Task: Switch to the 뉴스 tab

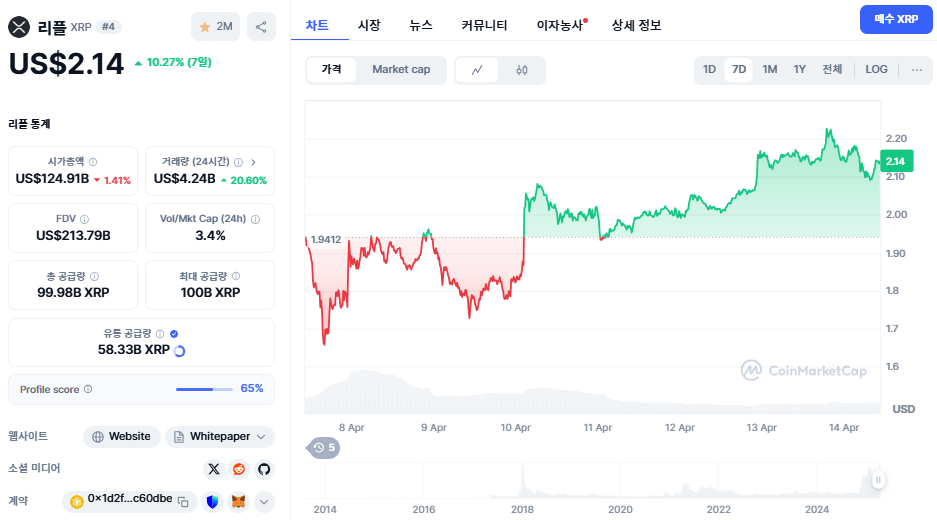Action: coord(421,25)
